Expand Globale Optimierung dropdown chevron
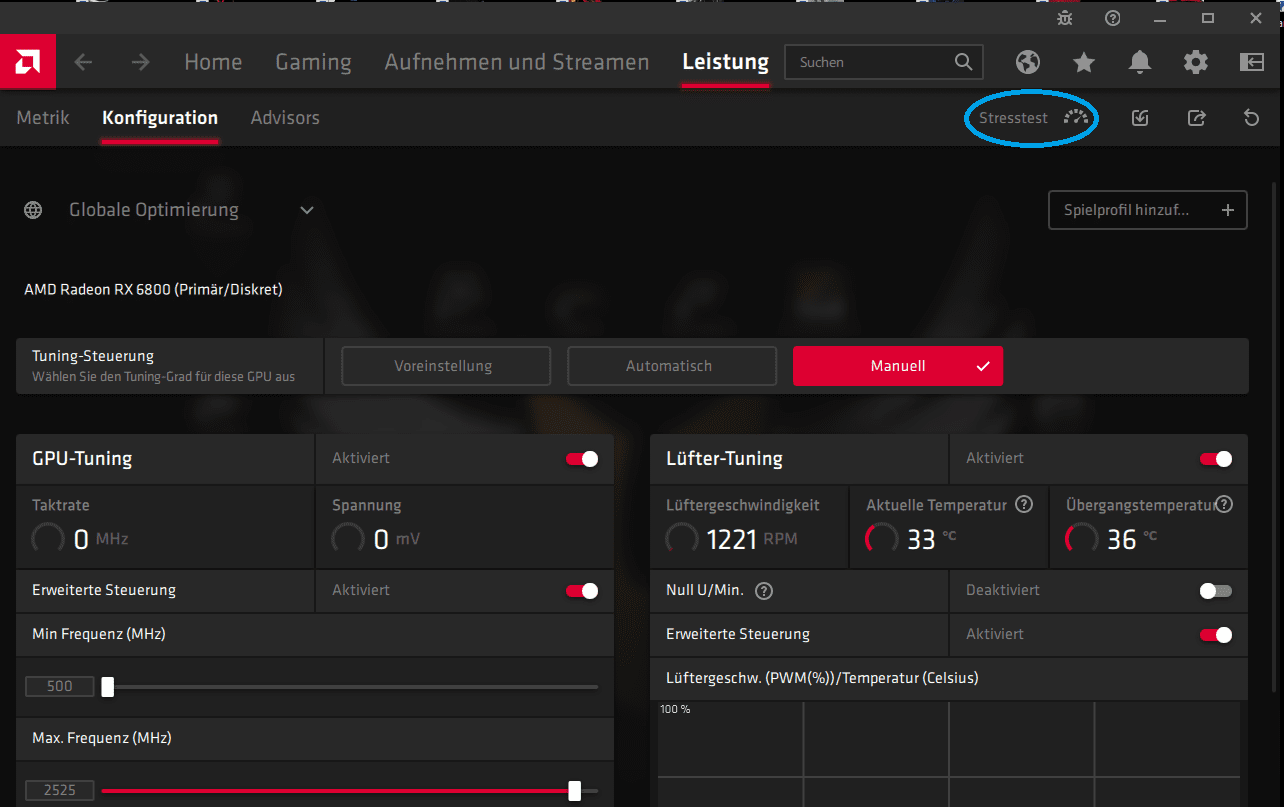Screen dimensions: 1284x807 307,210
